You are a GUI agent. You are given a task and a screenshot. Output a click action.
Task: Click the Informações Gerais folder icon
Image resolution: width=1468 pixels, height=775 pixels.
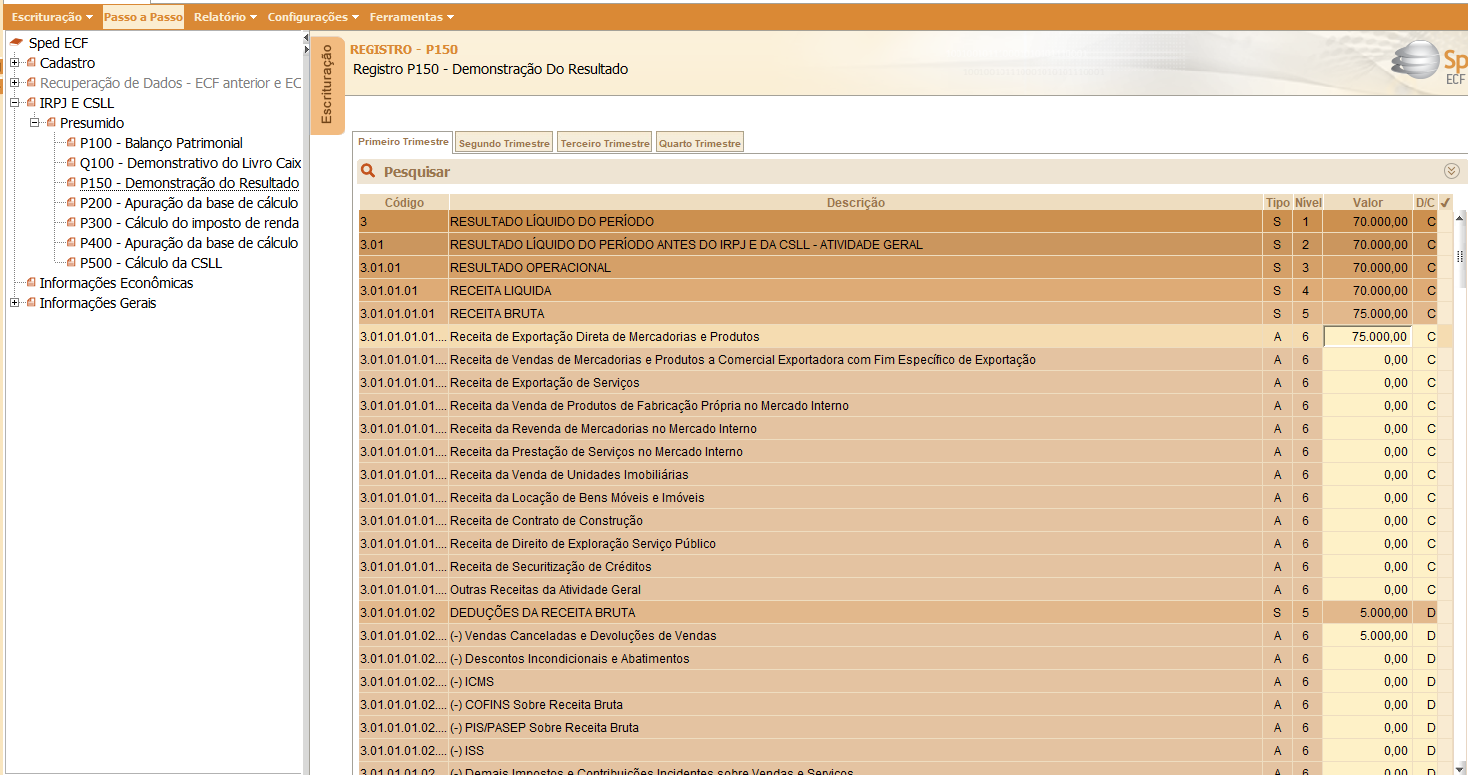[x=31, y=303]
